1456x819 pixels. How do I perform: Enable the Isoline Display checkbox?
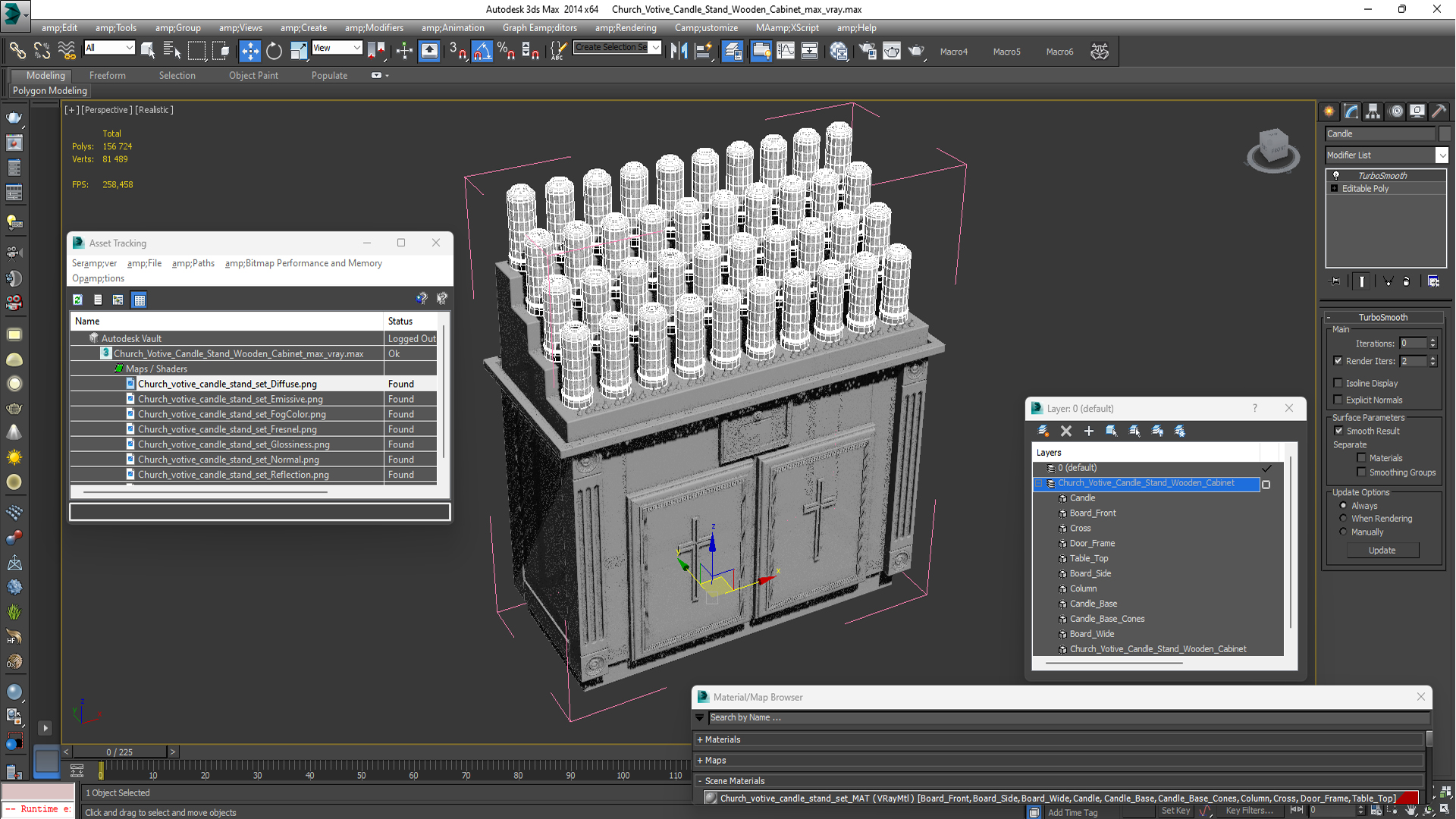pos(1338,383)
